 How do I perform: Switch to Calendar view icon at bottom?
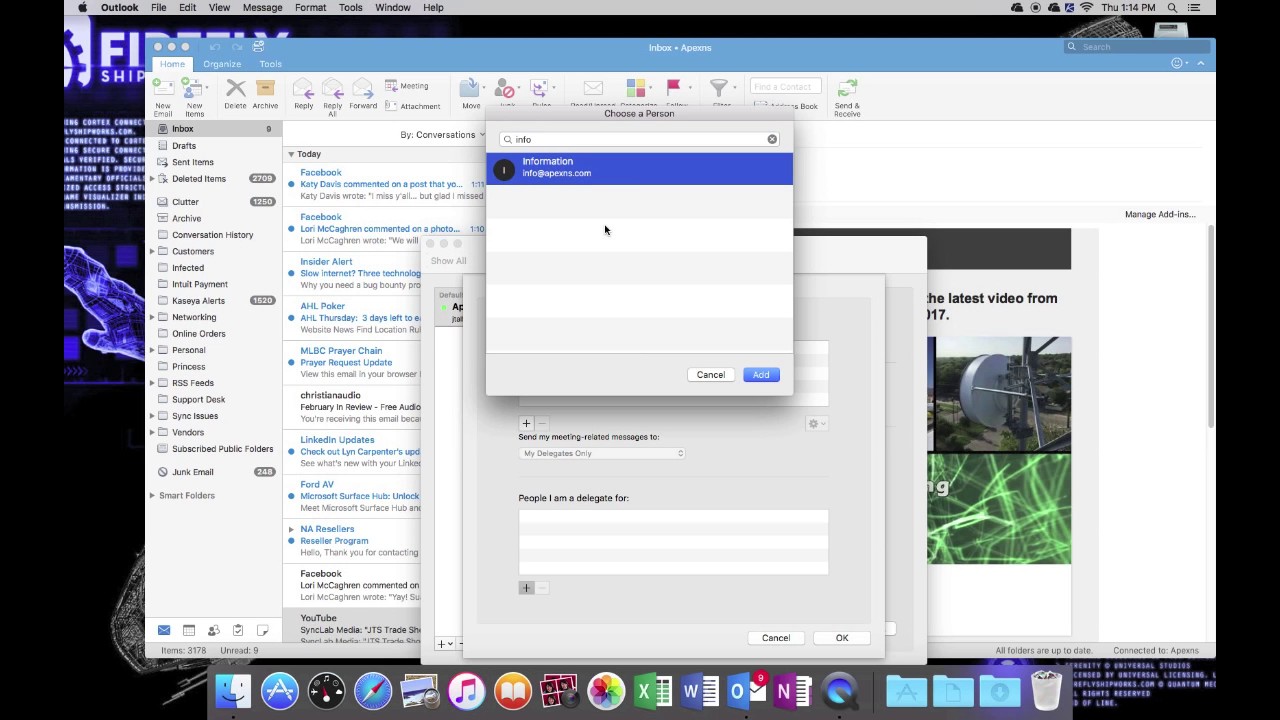(x=188, y=630)
